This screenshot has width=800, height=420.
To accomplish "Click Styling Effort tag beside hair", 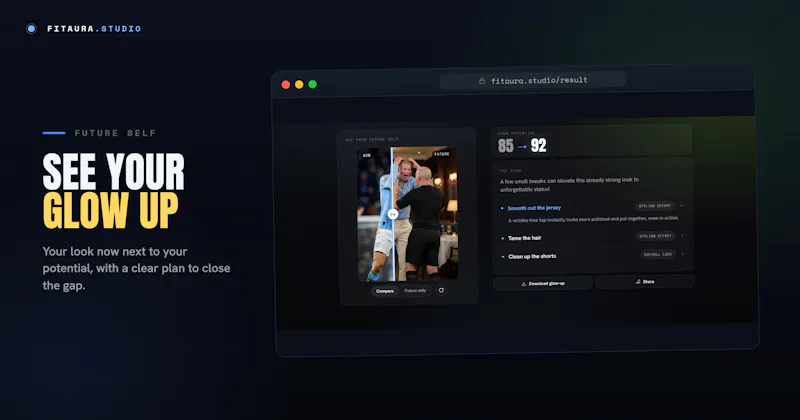I will pos(655,236).
